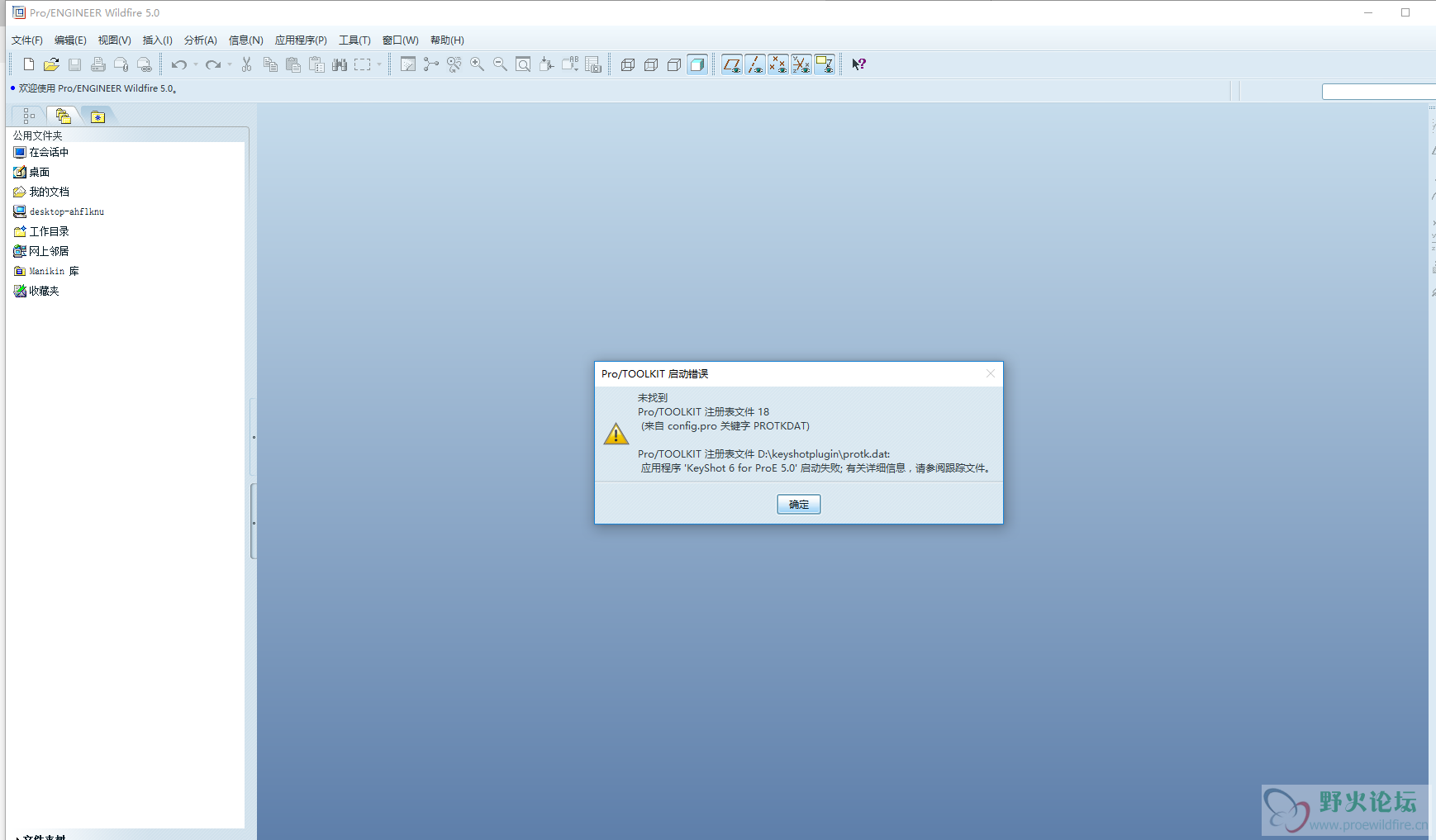Click the Repaint screen icon
1436x840 pixels.
click(408, 64)
